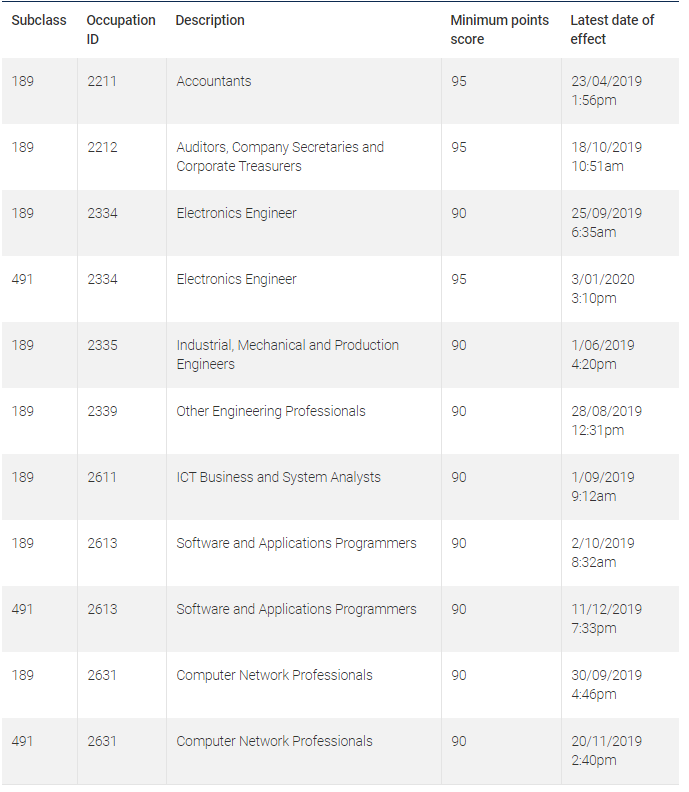
Task: Select Auditors, Company Secretaries and Corporate Treasurers
Action: pos(280,156)
